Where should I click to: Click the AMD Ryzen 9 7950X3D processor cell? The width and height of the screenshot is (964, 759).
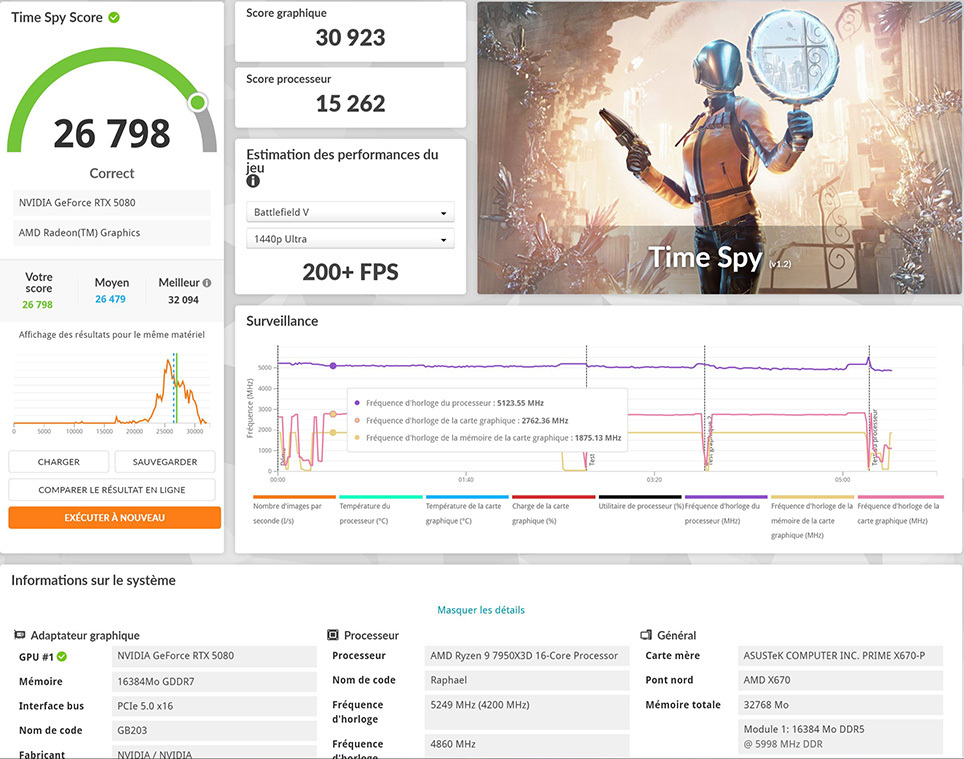click(x=527, y=656)
